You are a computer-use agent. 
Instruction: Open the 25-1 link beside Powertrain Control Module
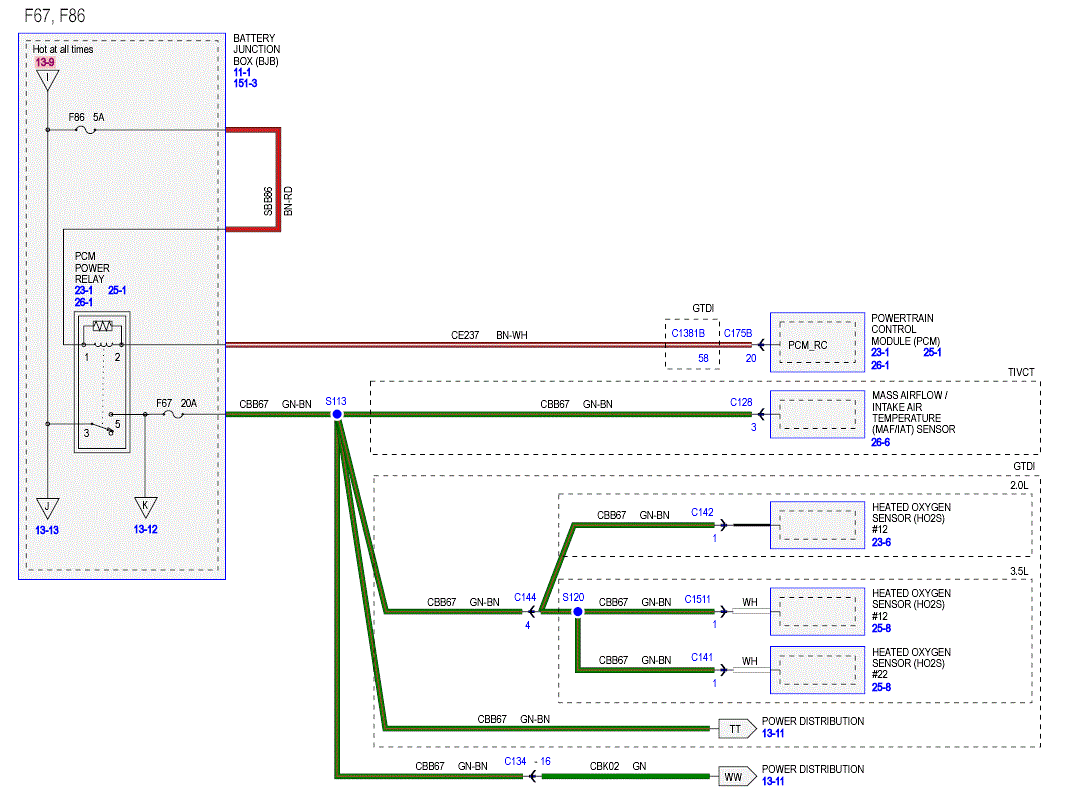[932, 353]
